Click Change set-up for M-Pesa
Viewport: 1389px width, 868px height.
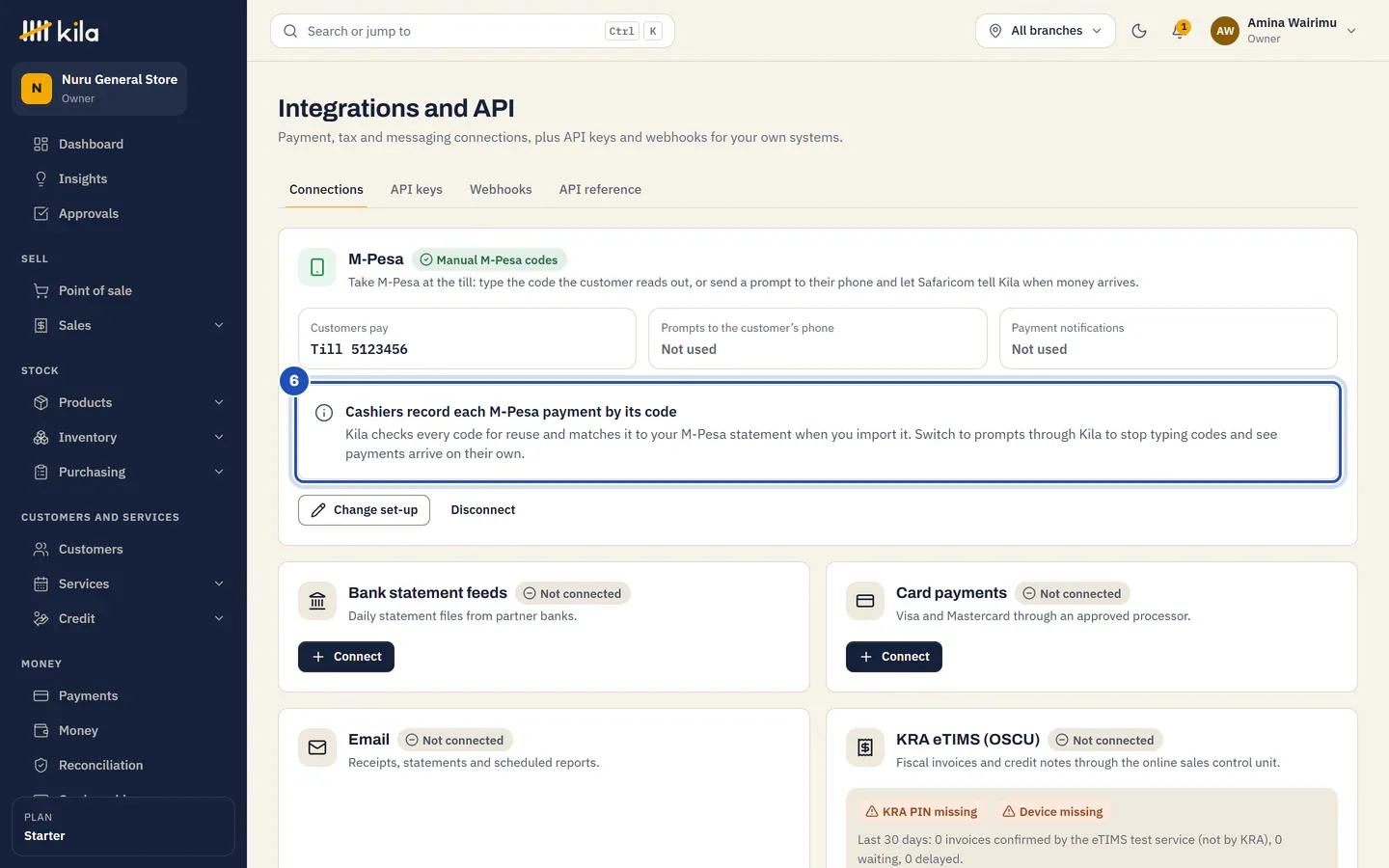pos(364,510)
